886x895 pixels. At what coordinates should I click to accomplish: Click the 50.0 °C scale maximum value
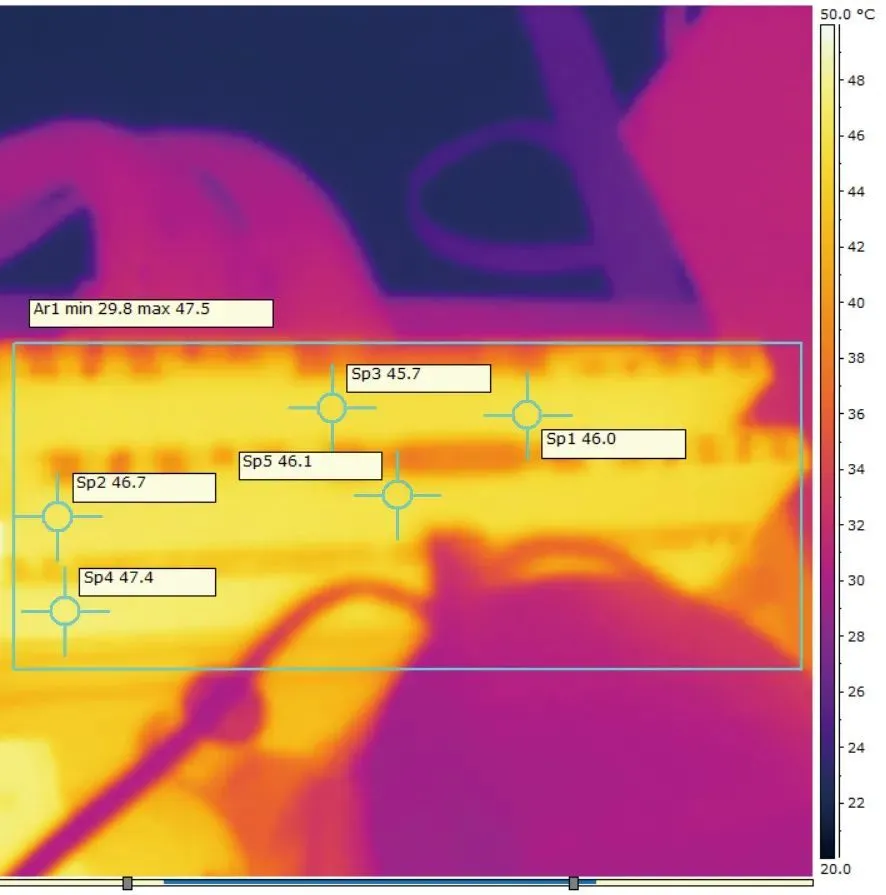coord(847,15)
